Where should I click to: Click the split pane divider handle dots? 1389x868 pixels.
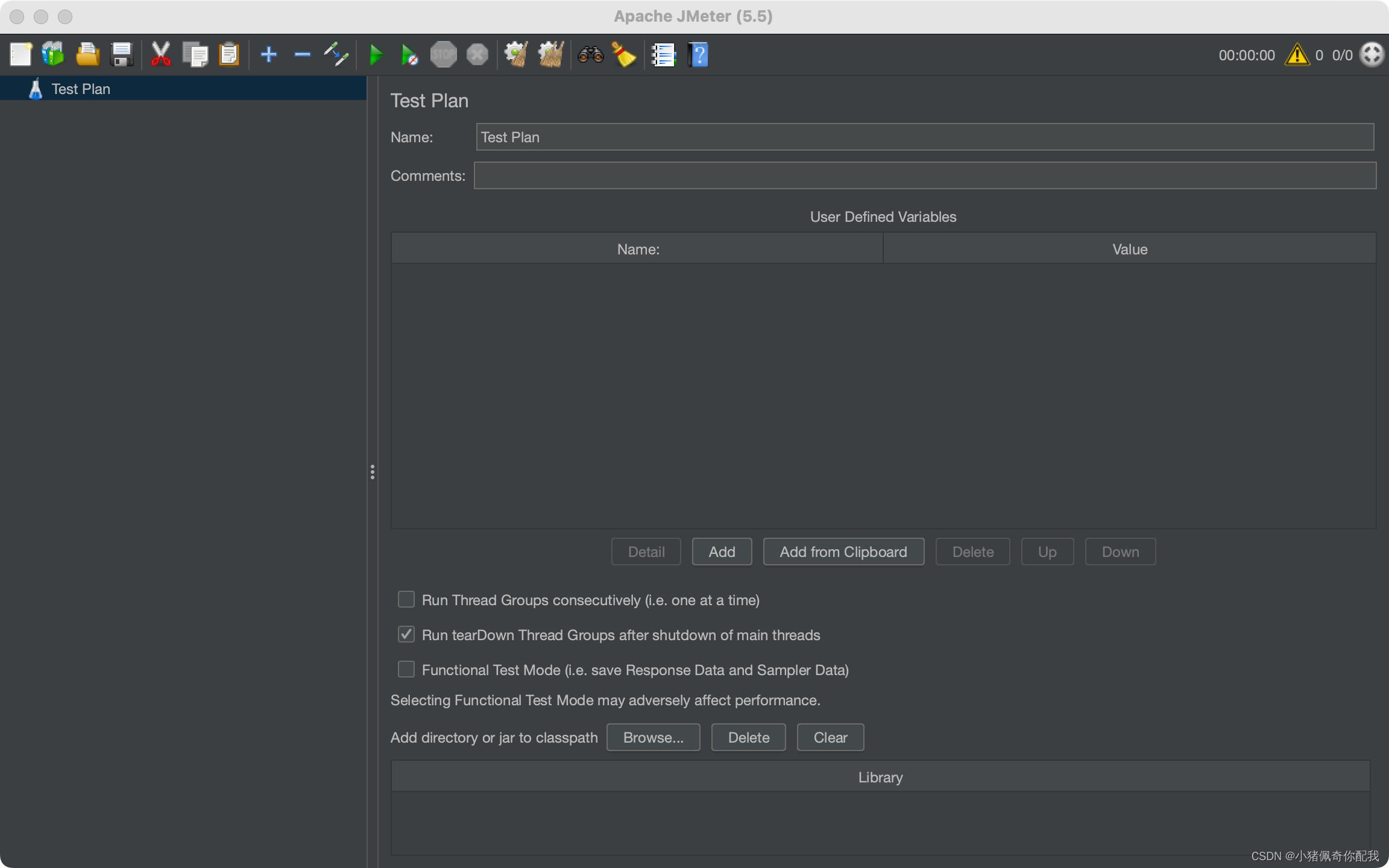pyautogui.click(x=373, y=472)
